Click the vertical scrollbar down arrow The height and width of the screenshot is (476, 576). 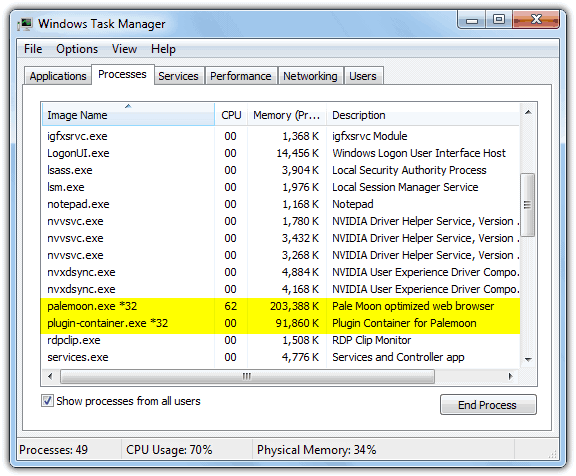[528, 360]
